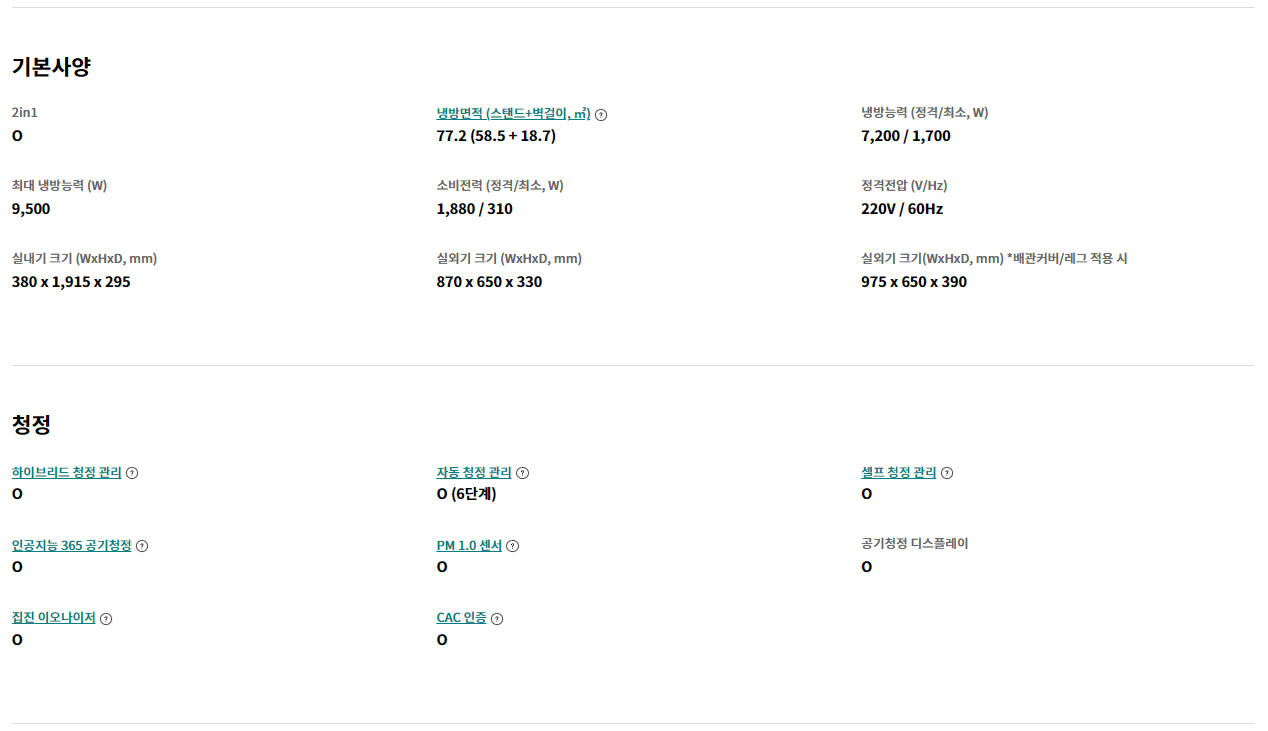
Task: Click the 집진 이오나이저 link
Action: point(53,618)
